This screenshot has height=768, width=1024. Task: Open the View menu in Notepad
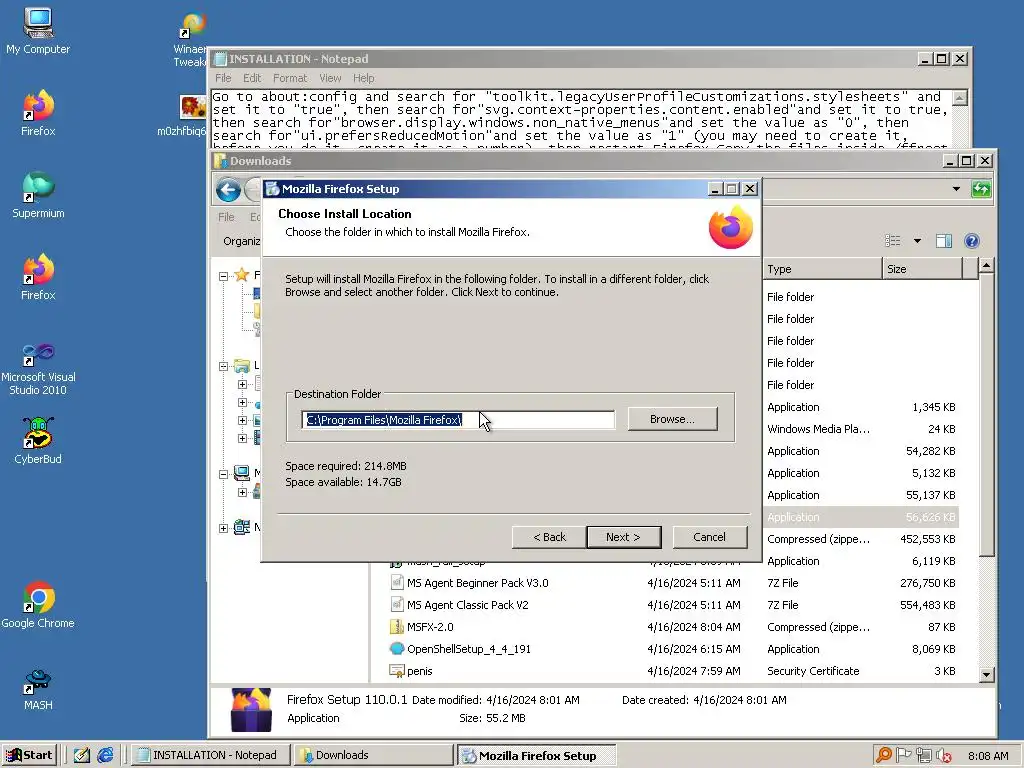click(330, 78)
